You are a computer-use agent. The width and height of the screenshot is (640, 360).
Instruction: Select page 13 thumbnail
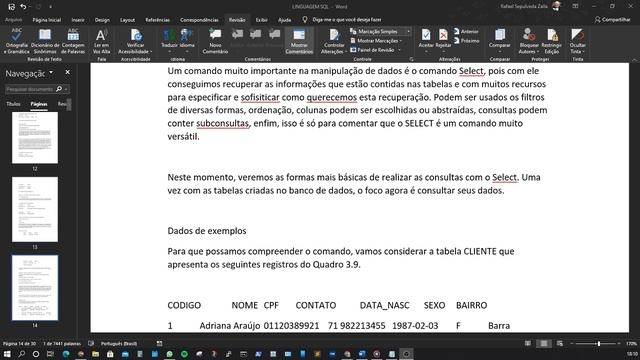[35, 209]
